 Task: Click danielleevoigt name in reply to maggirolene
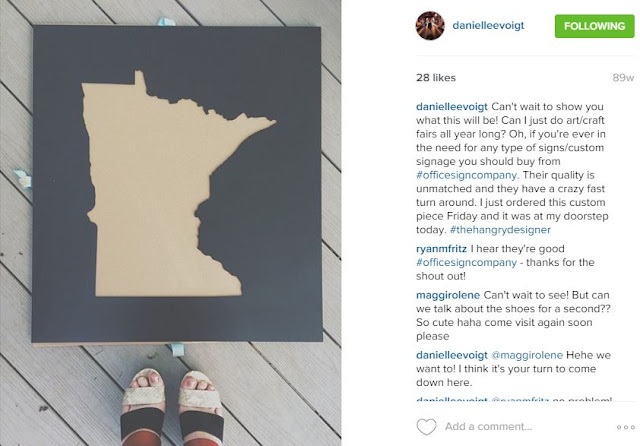tap(452, 355)
